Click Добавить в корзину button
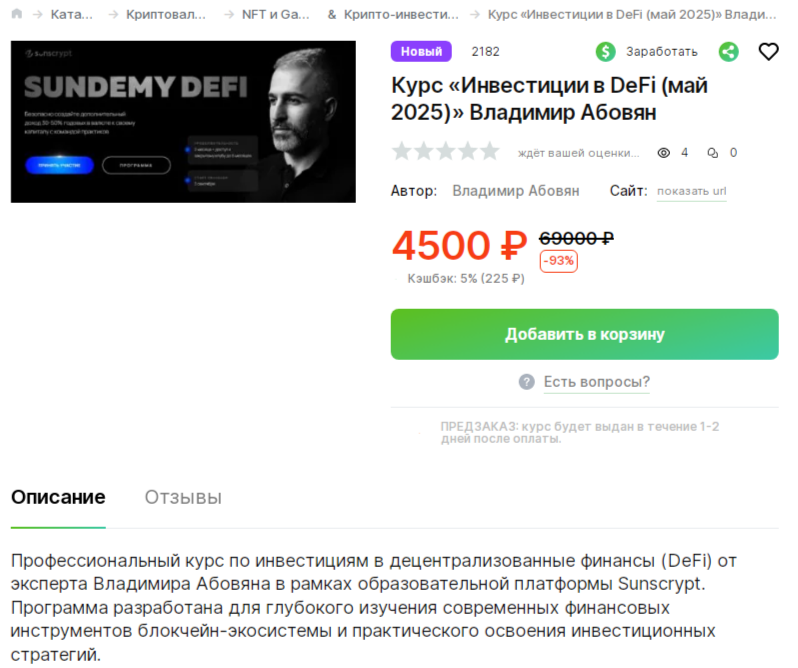The height and width of the screenshot is (668, 798). [x=584, y=334]
